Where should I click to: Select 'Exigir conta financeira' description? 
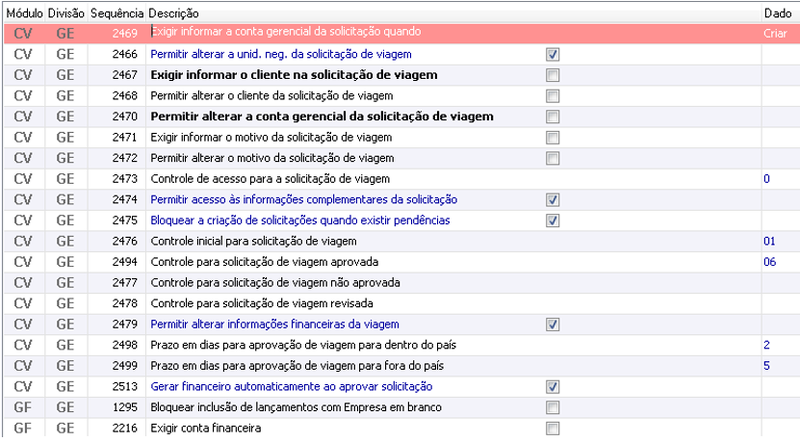(206, 428)
